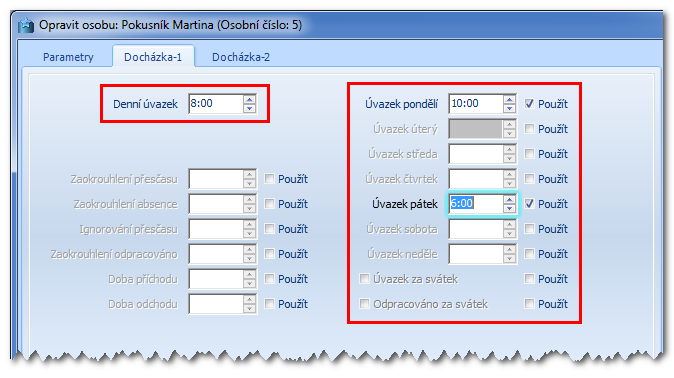The image size is (674, 378).
Task: Select the Docházka-1 tab
Action: click(153, 56)
